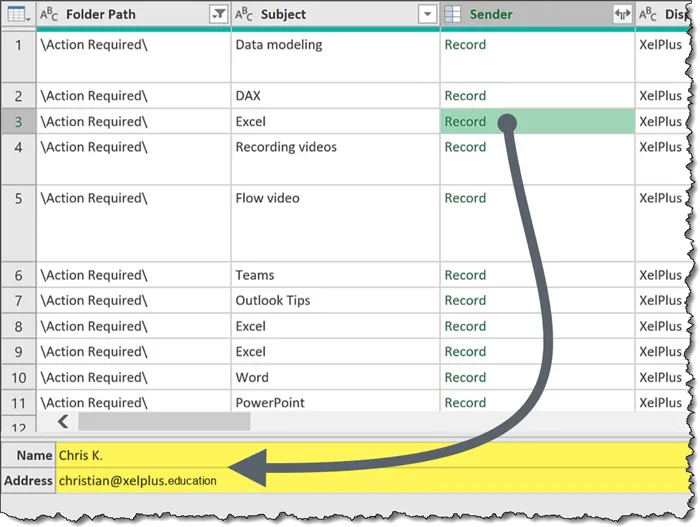Screen dimensions: 700x527
Task: Open the Record link in row 1
Action: [x=465, y=45]
